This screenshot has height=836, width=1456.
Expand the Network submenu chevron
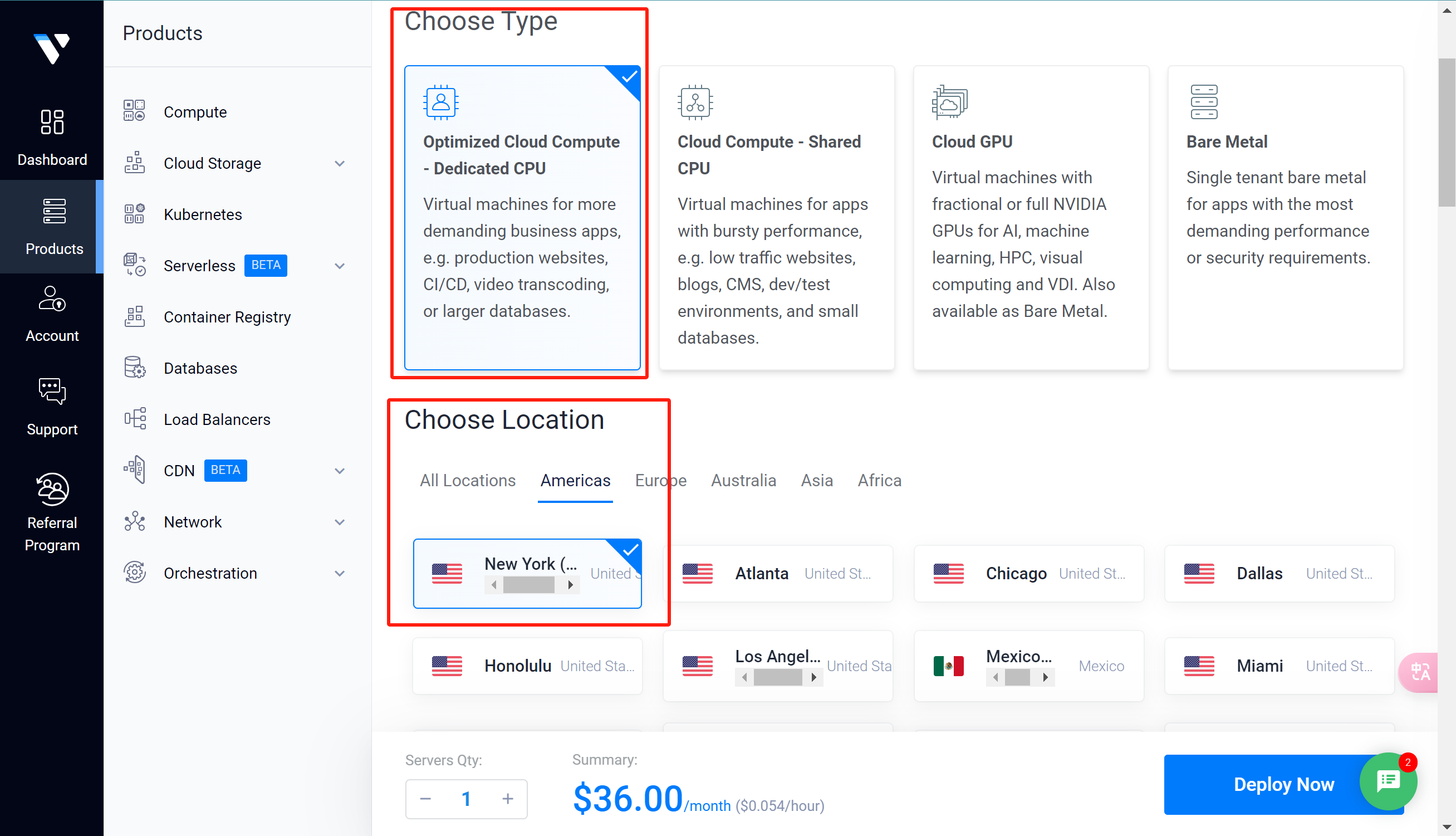point(340,522)
